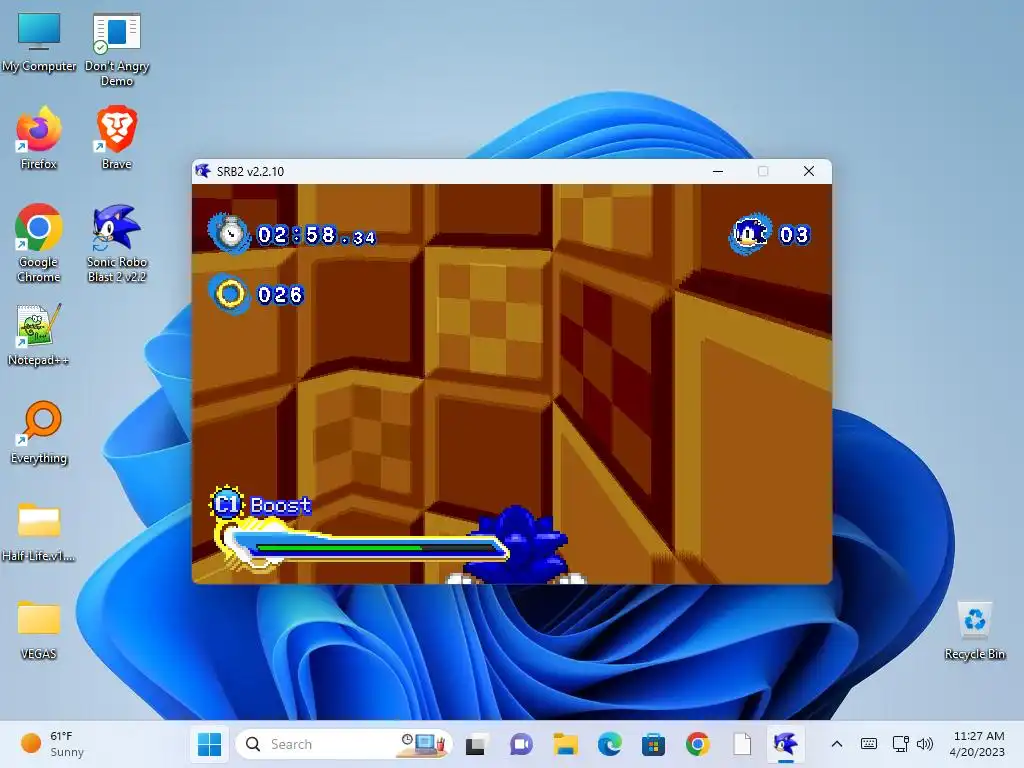This screenshot has height=768, width=1024.
Task: Open File Explorer from the taskbar
Action: [x=565, y=744]
